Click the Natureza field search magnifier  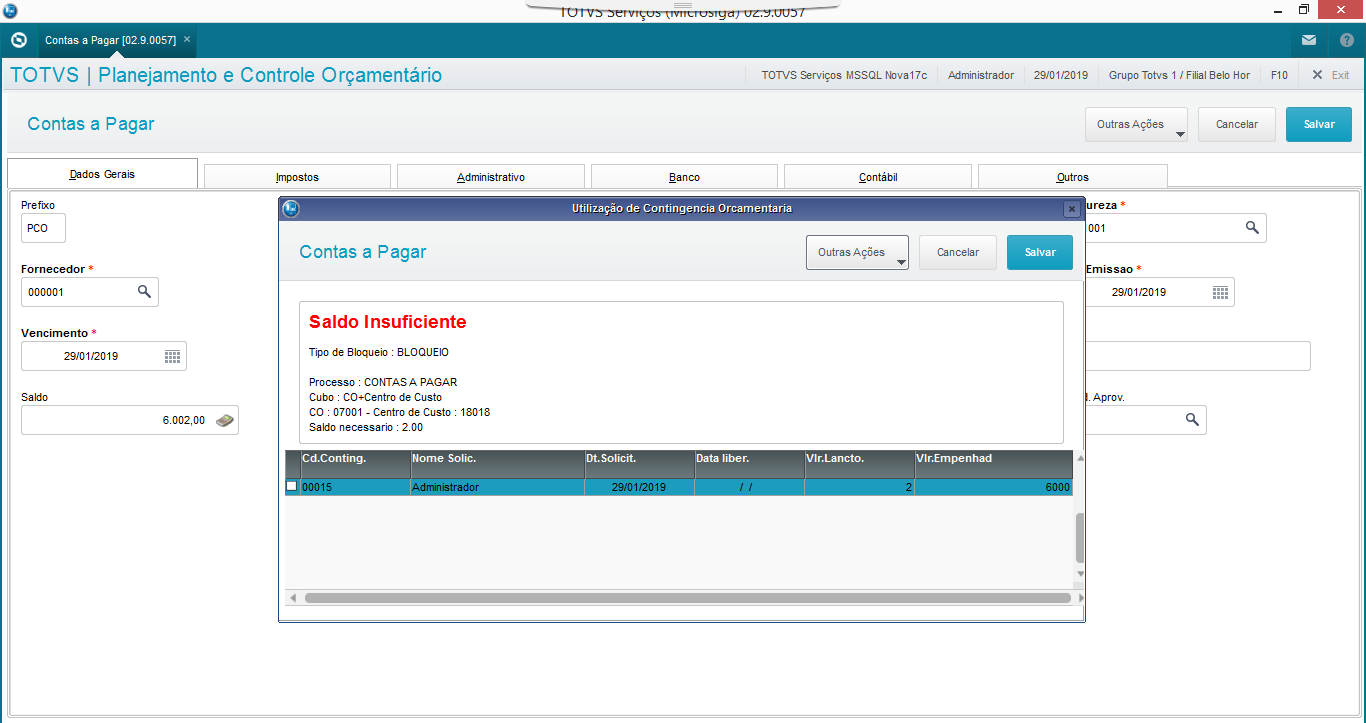click(x=1252, y=227)
